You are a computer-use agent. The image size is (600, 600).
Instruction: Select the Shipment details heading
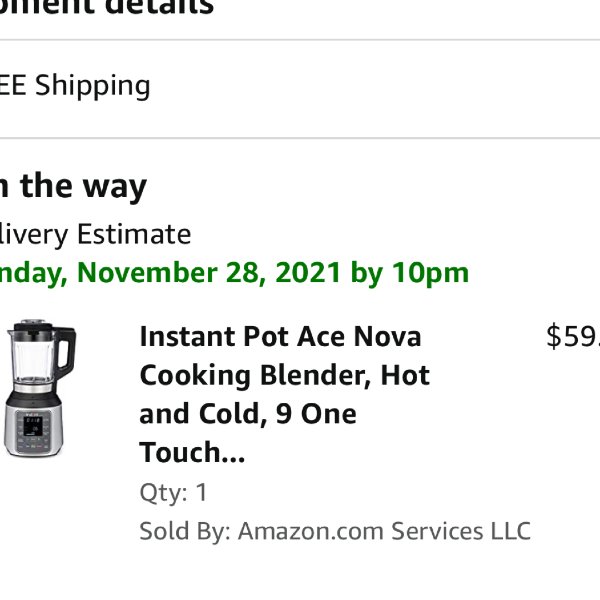(x=106, y=7)
